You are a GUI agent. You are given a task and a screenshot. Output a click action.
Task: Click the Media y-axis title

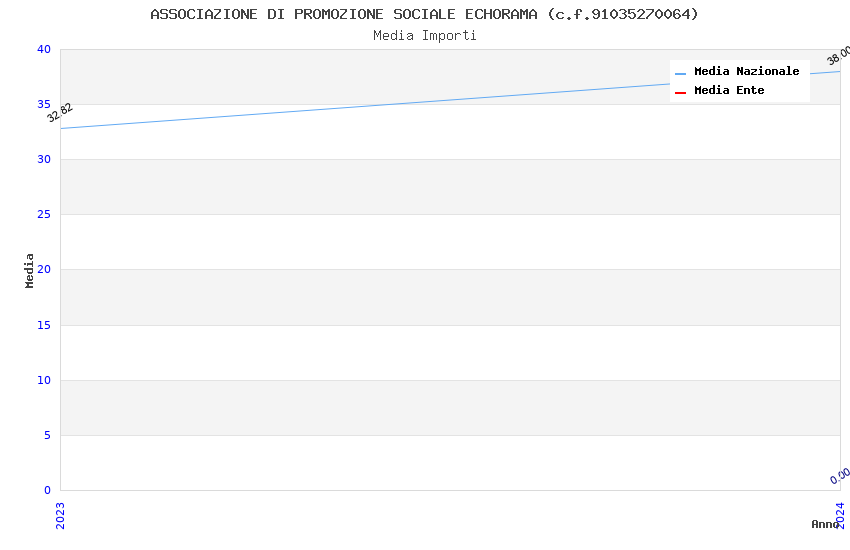(29, 270)
